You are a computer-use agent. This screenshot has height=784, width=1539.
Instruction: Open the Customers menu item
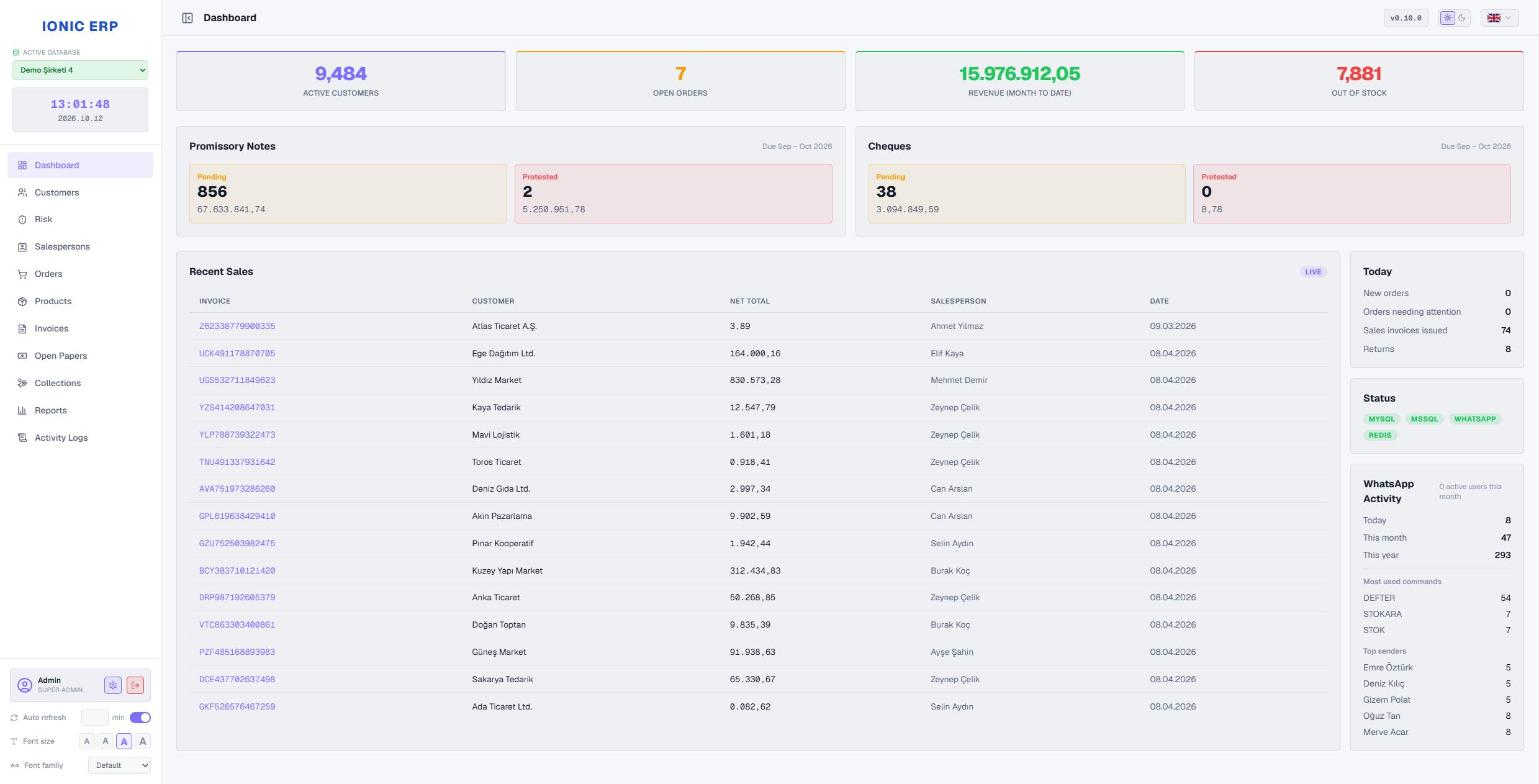point(80,192)
